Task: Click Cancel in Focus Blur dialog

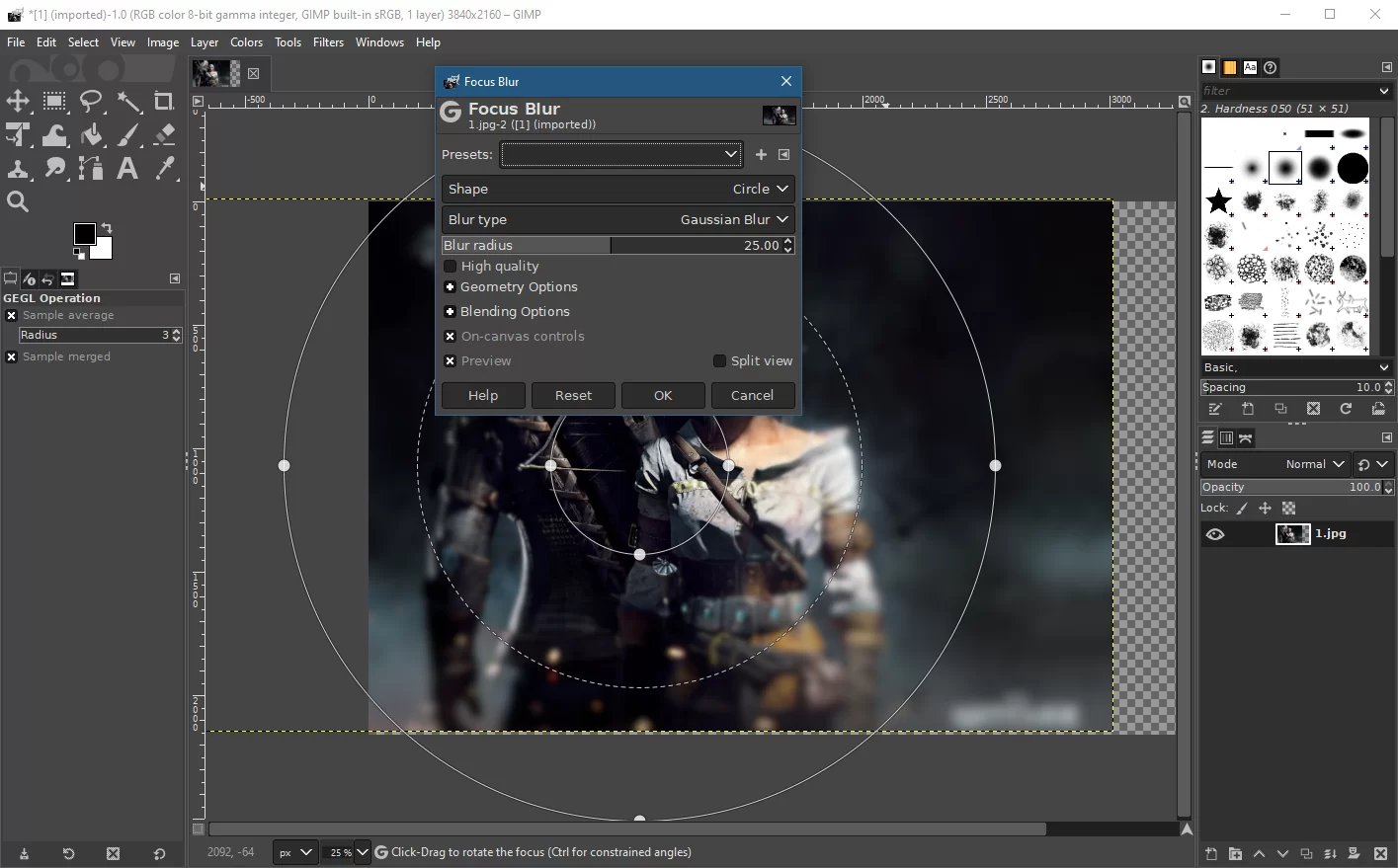Action: (x=752, y=395)
